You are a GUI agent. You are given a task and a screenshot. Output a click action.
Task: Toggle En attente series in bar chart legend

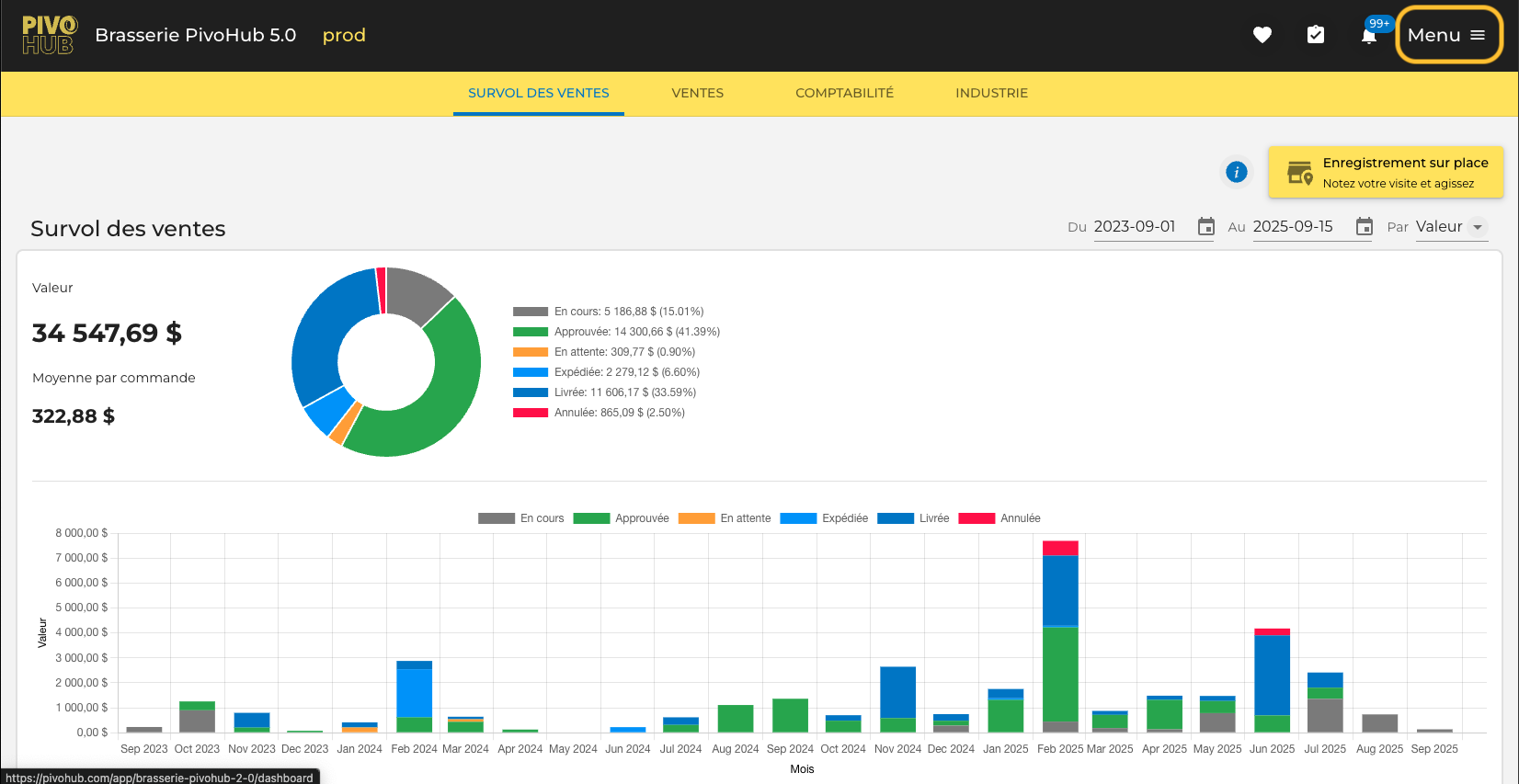[725, 518]
